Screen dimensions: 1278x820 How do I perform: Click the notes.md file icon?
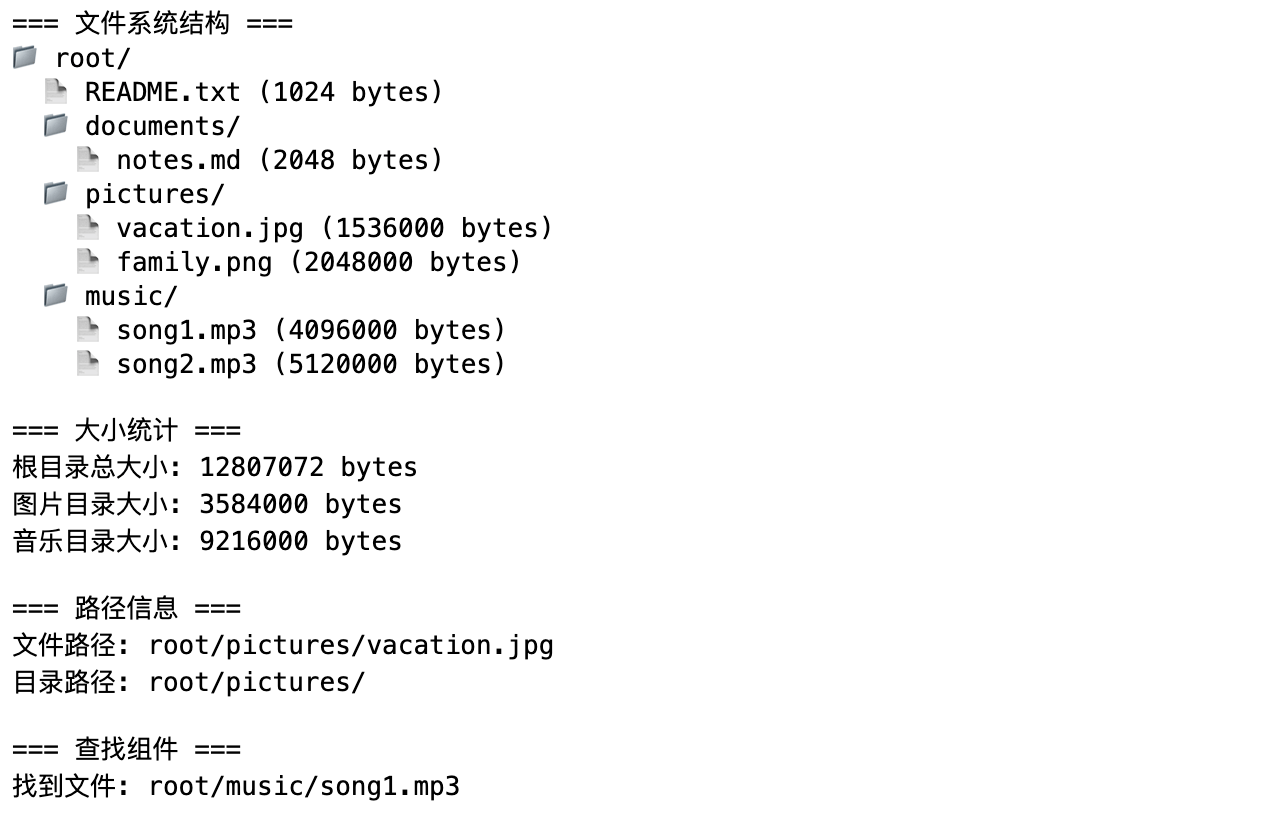click(88, 159)
